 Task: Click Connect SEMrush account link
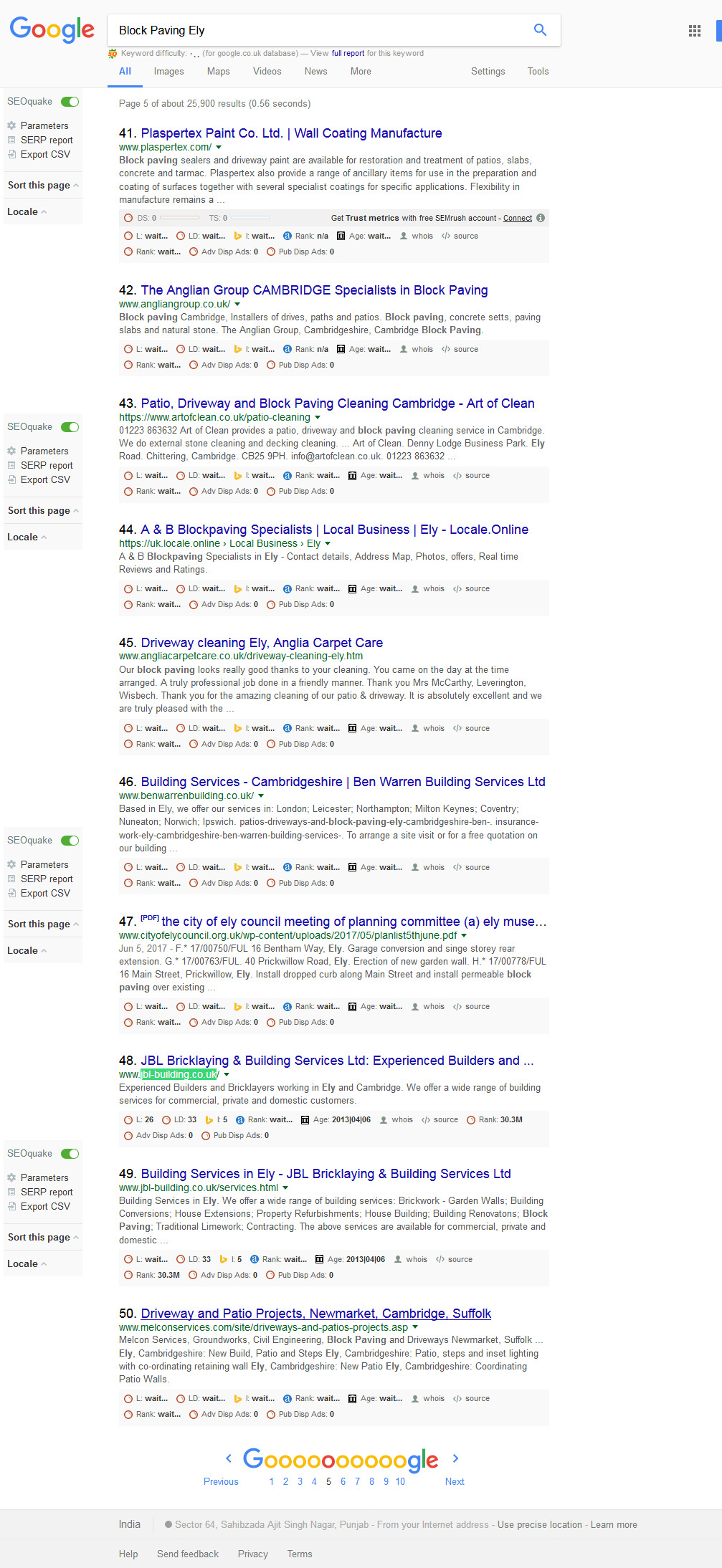pyautogui.click(x=518, y=218)
